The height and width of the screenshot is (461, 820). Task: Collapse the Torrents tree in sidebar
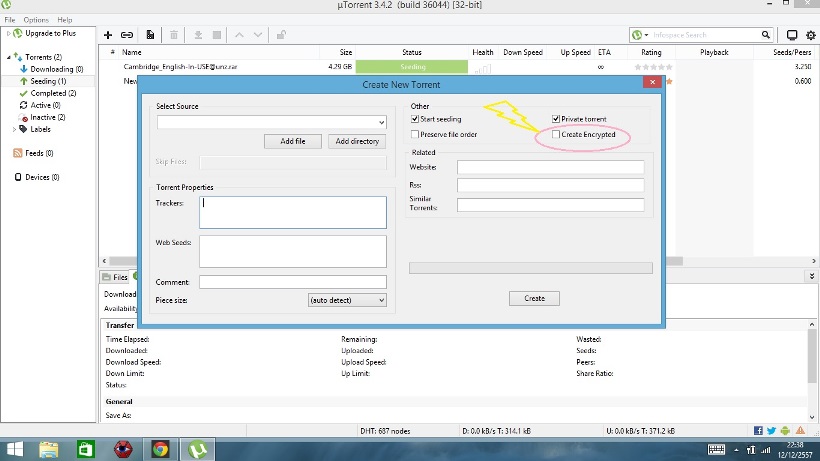click(9, 57)
